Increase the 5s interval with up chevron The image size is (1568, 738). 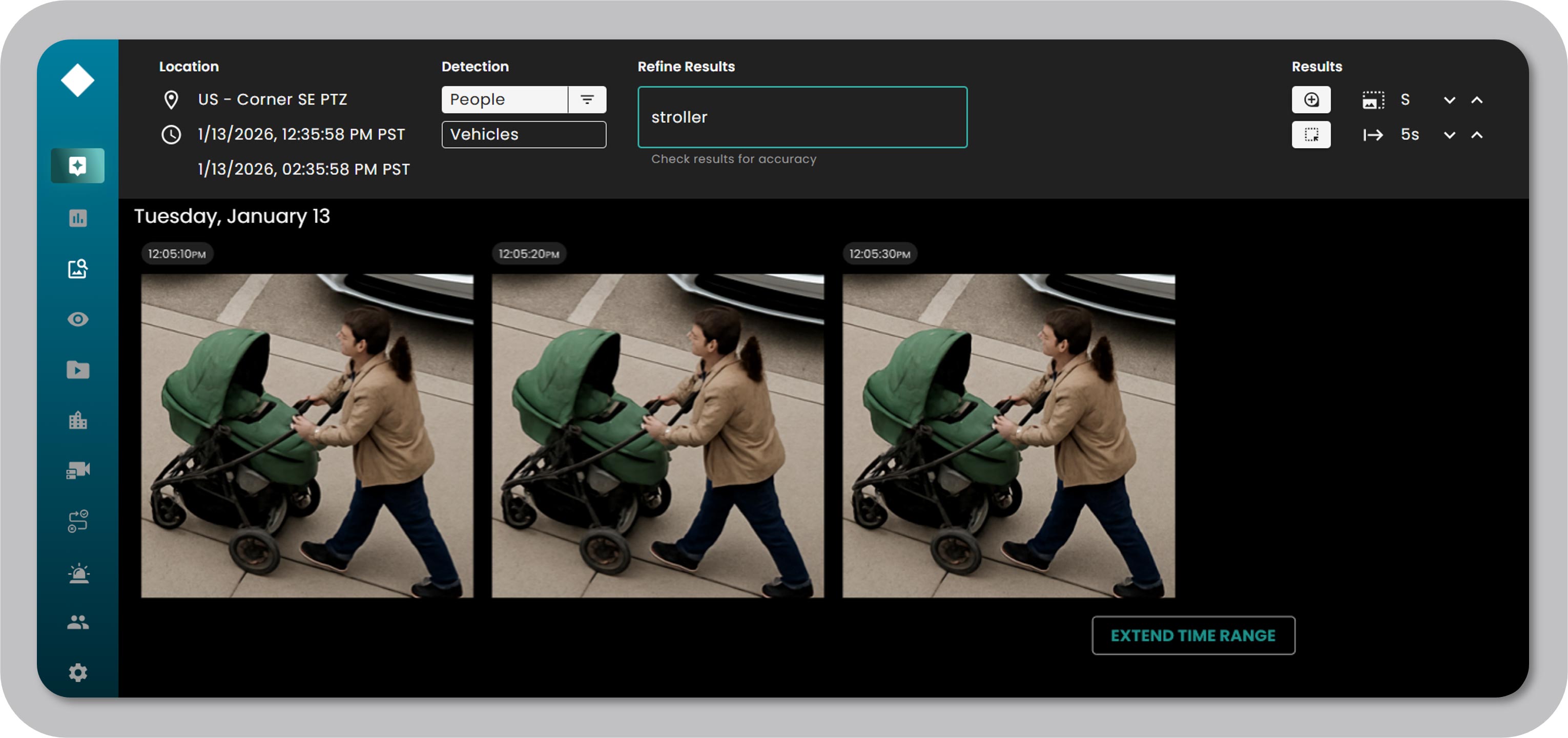[1477, 135]
